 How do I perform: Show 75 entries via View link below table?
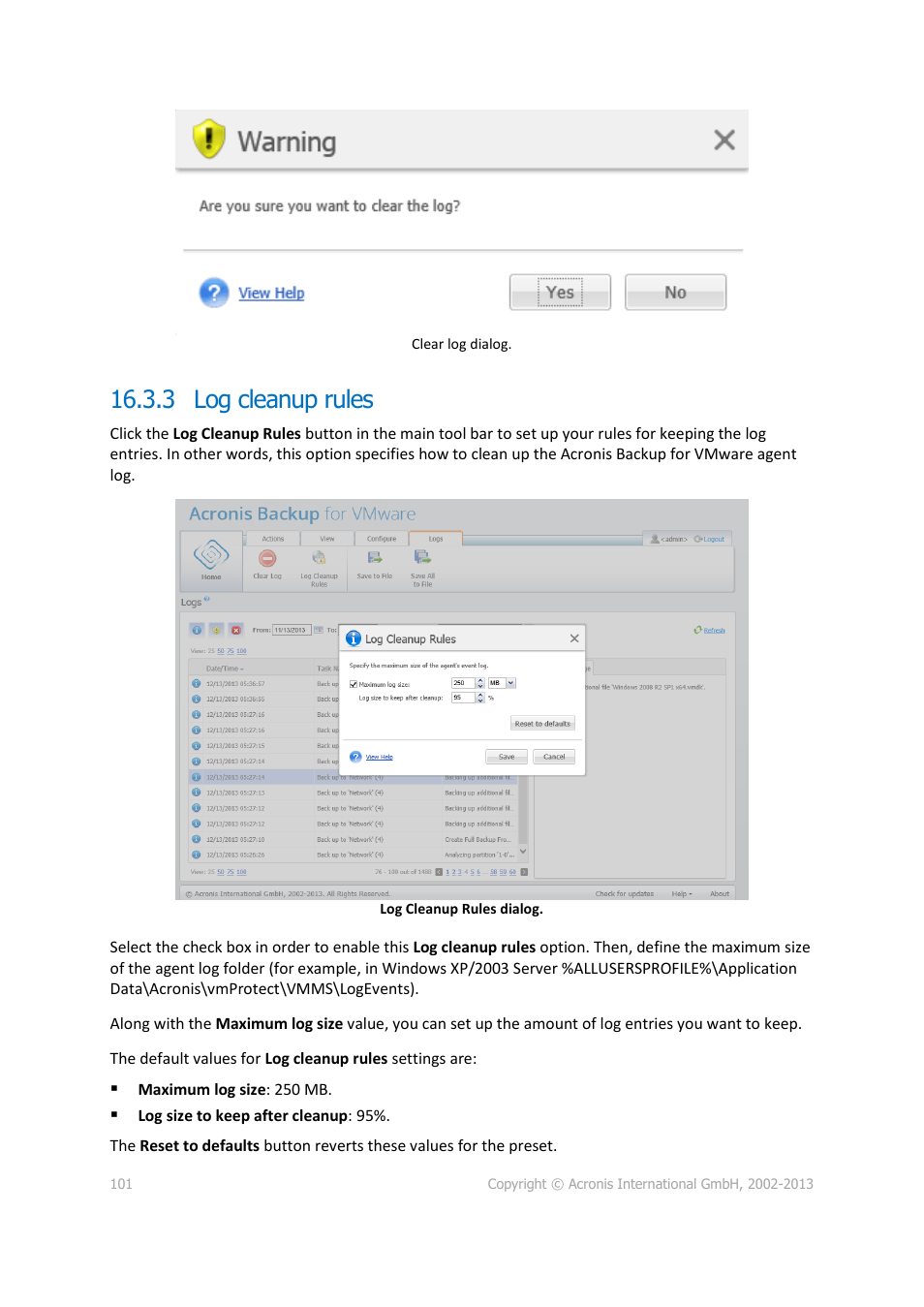click(231, 872)
